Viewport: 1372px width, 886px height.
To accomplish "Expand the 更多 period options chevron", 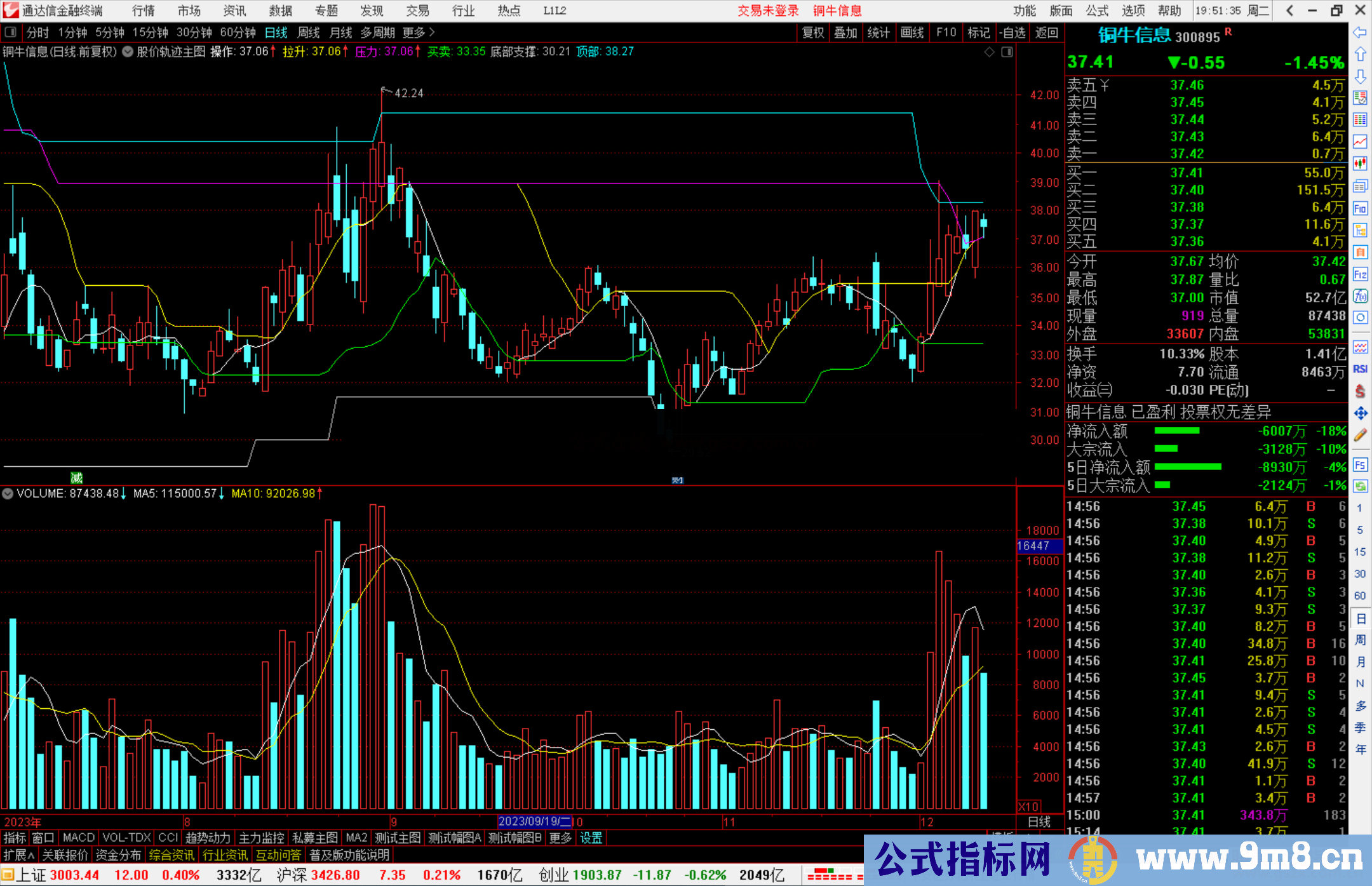I will click(x=432, y=32).
